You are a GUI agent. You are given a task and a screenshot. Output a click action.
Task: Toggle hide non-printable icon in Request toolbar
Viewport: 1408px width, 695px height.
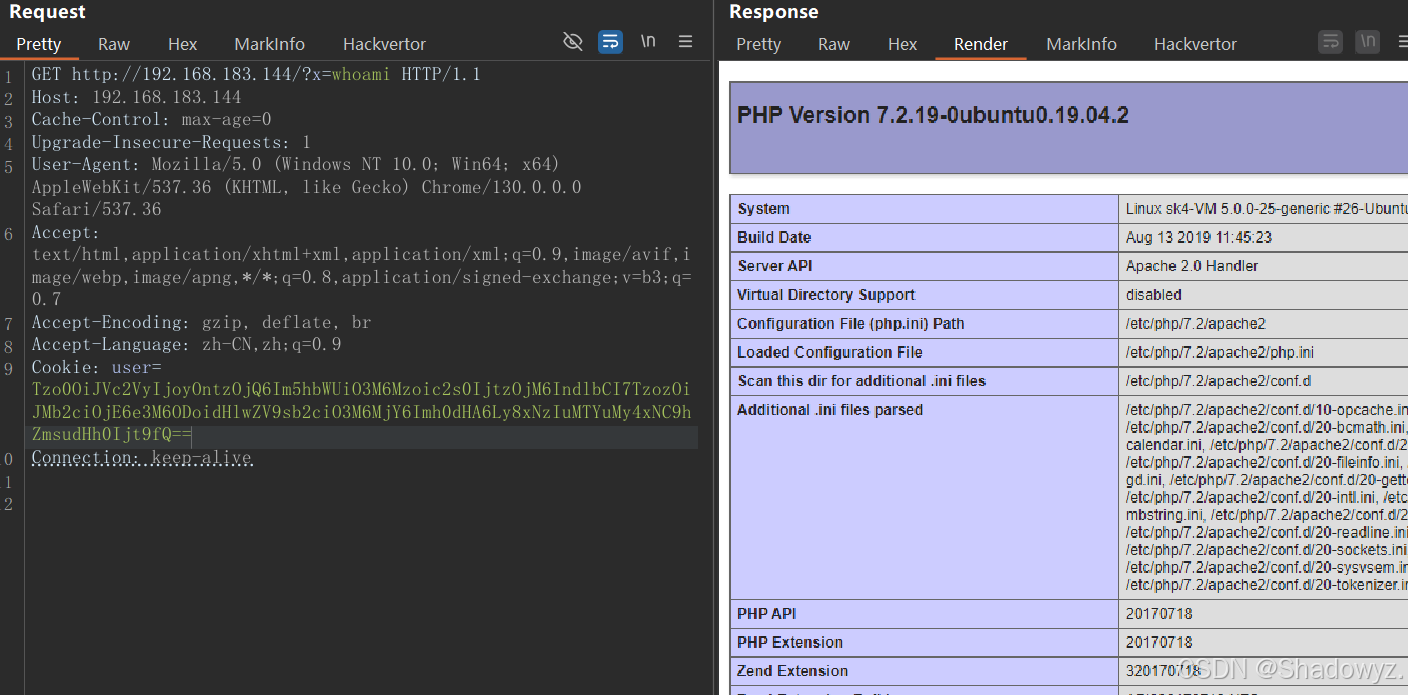573,41
